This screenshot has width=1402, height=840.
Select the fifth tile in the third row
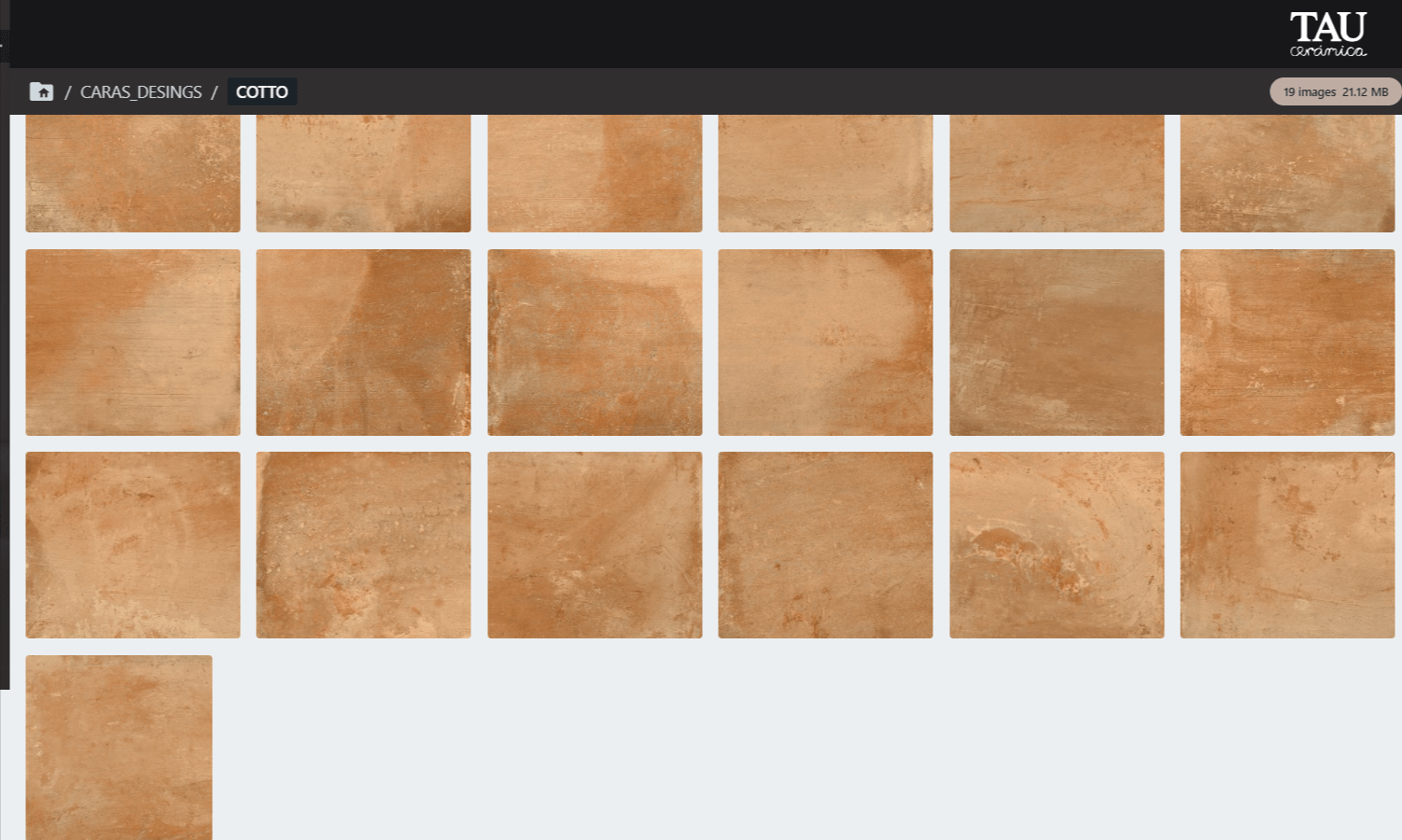pyautogui.click(x=1057, y=544)
